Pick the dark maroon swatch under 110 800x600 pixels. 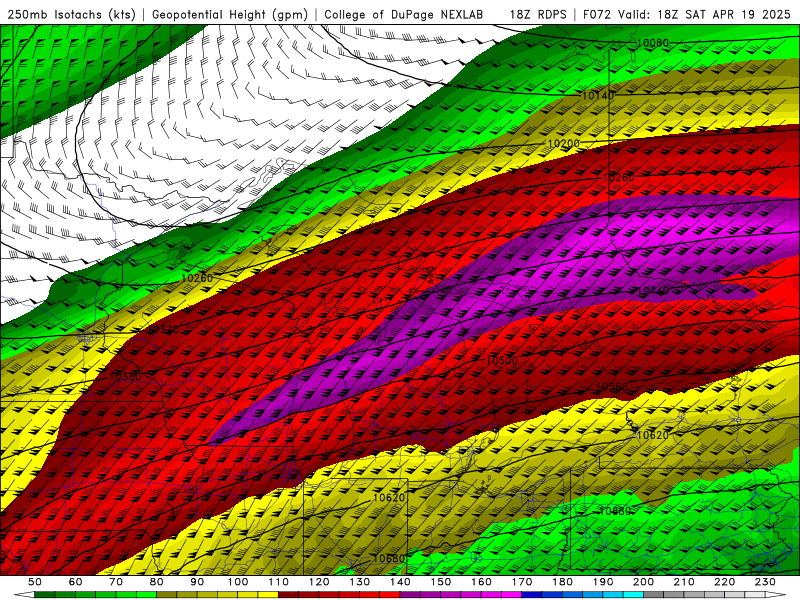(x=289, y=595)
